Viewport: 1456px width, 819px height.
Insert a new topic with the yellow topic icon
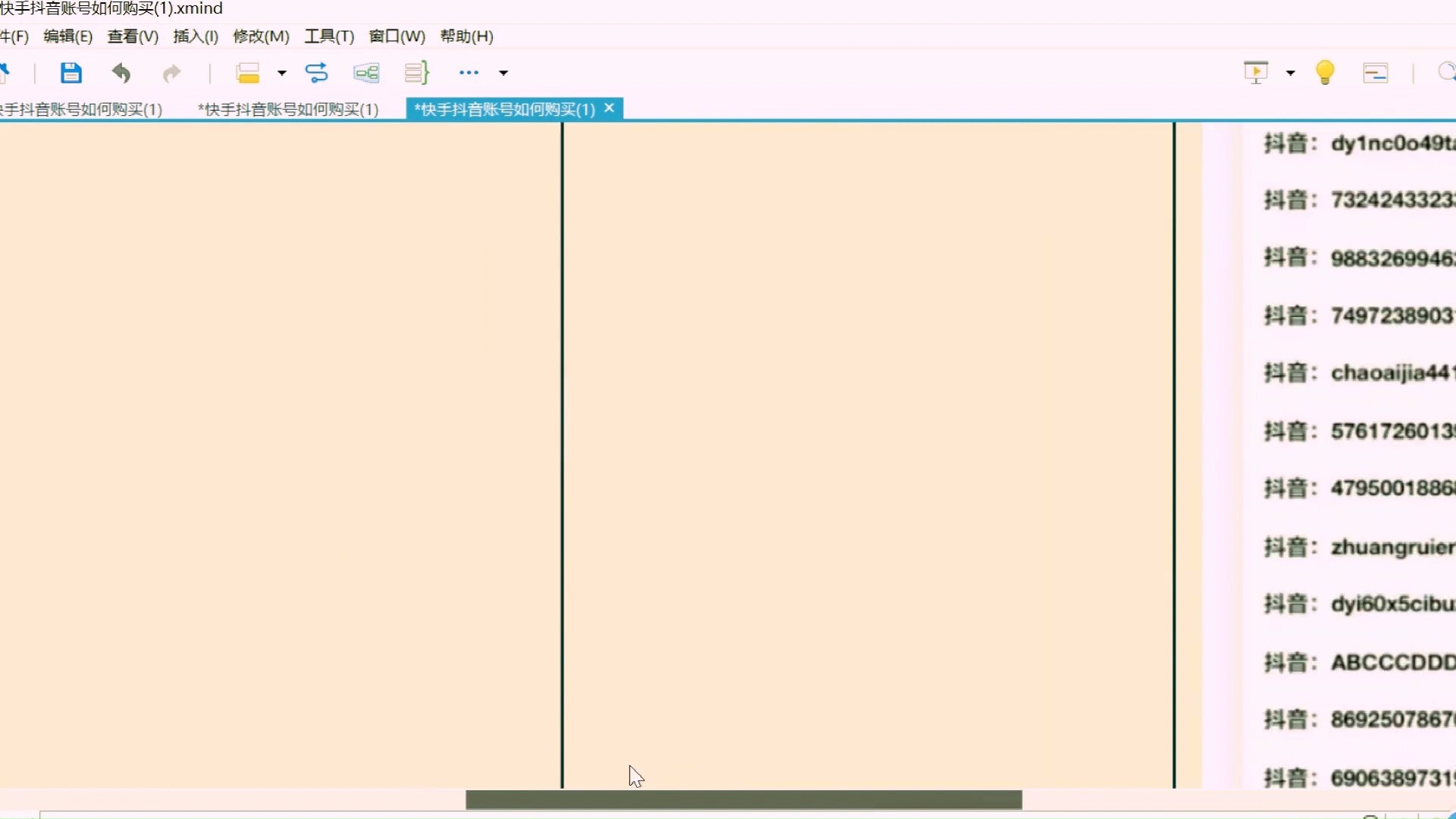(x=248, y=73)
